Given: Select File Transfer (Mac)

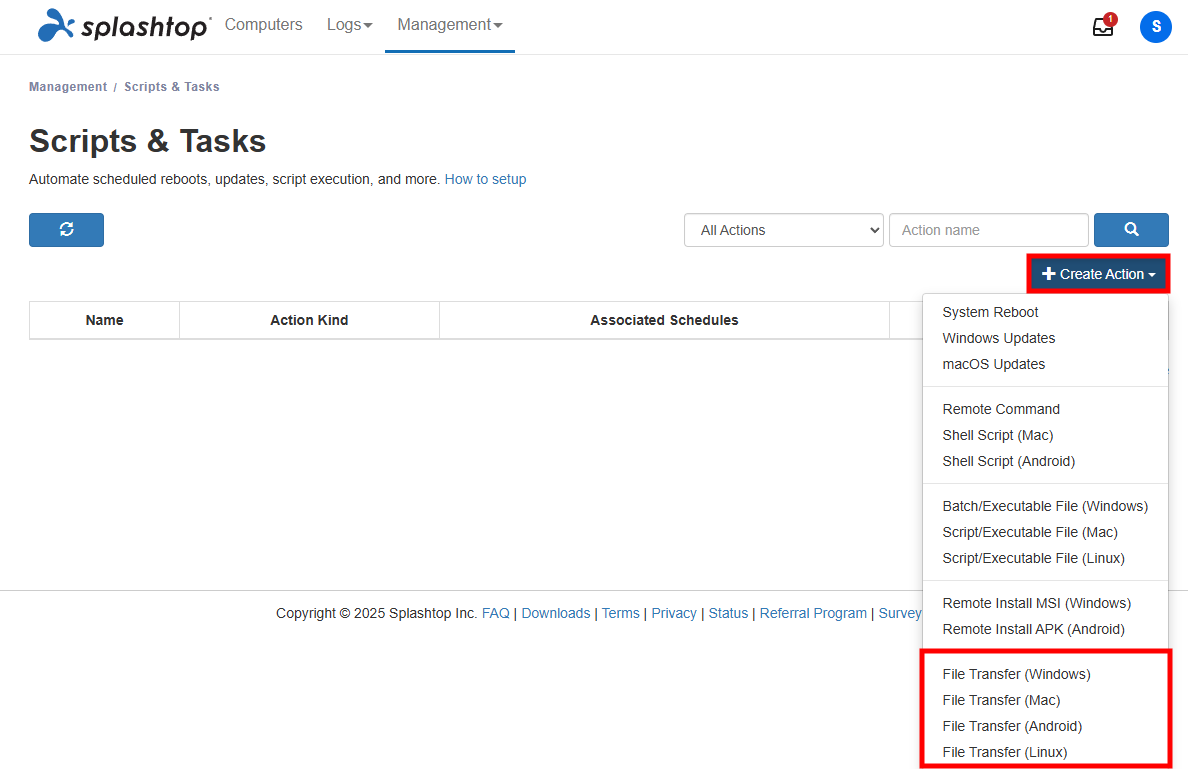Looking at the screenshot, I should pos(1001,700).
